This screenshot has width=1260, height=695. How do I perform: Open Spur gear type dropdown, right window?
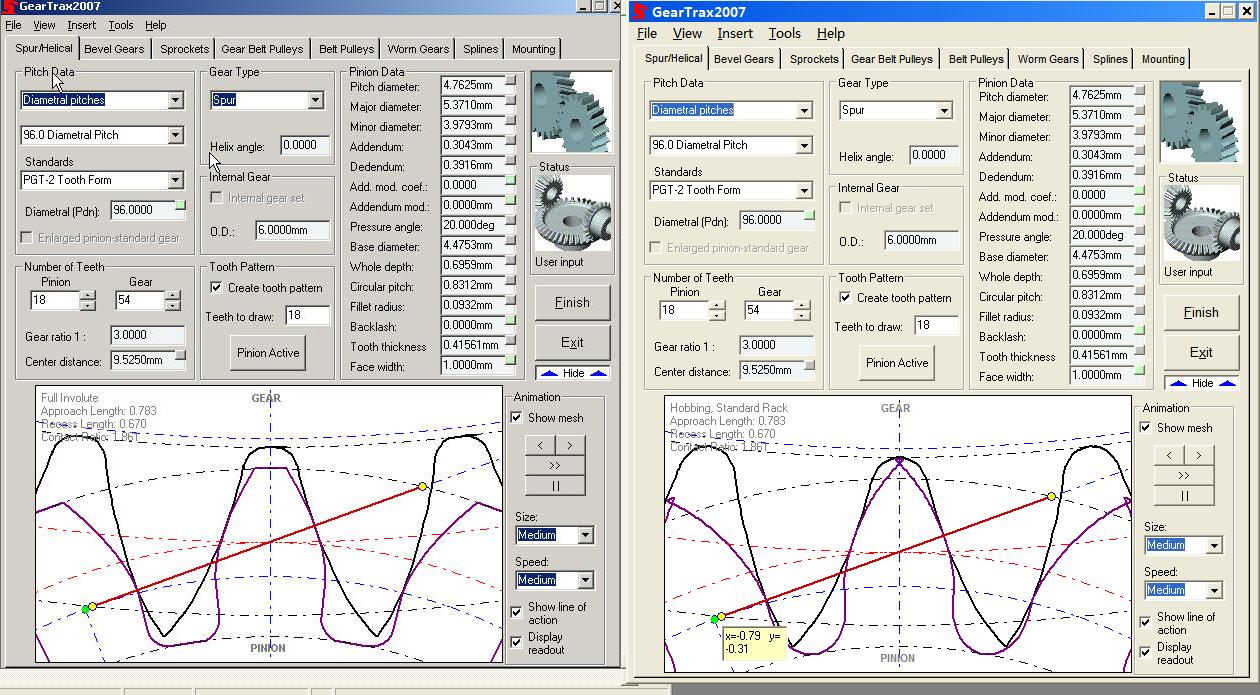(944, 110)
